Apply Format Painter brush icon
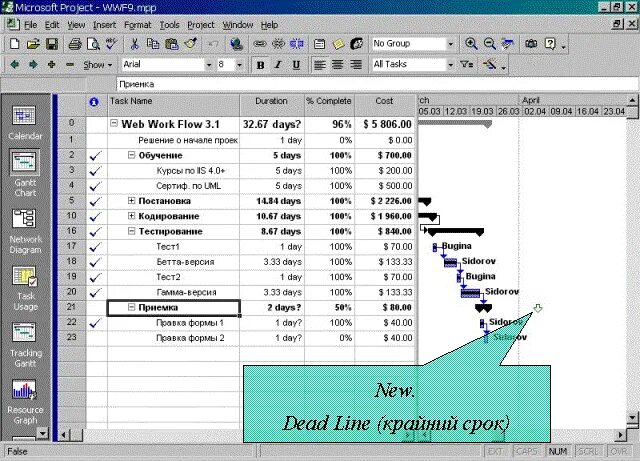The image size is (640, 461). pyautogui.click(x=191, y=44)
